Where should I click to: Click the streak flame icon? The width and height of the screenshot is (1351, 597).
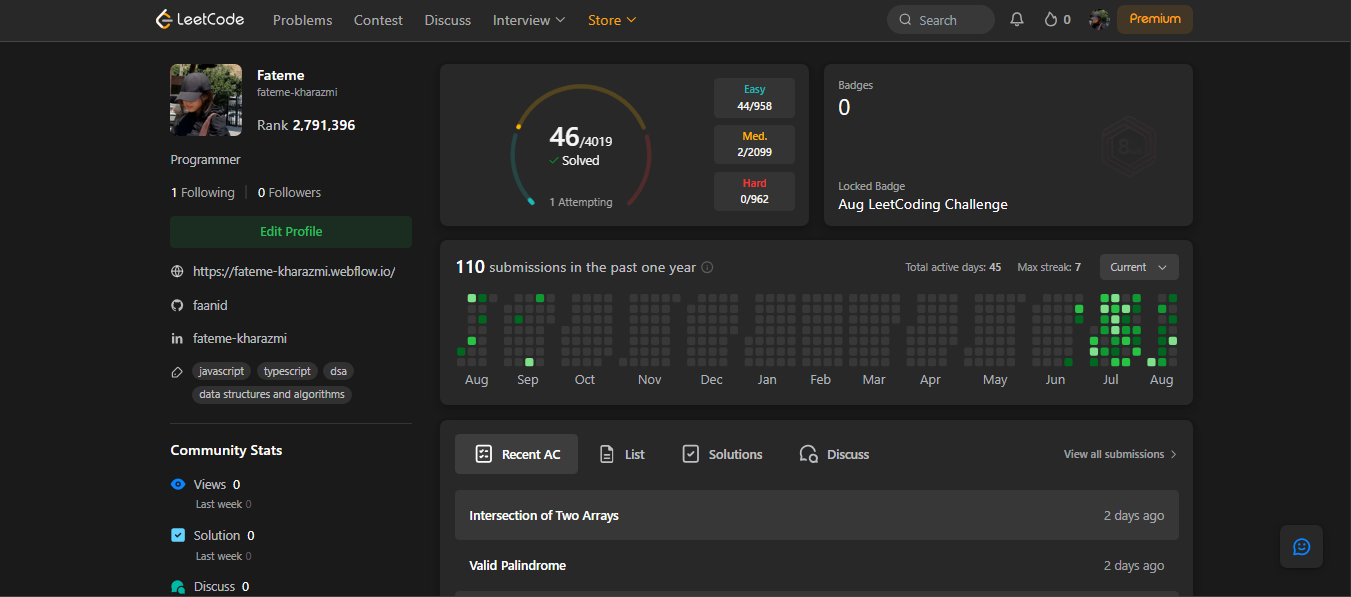tap(1050, 19)
